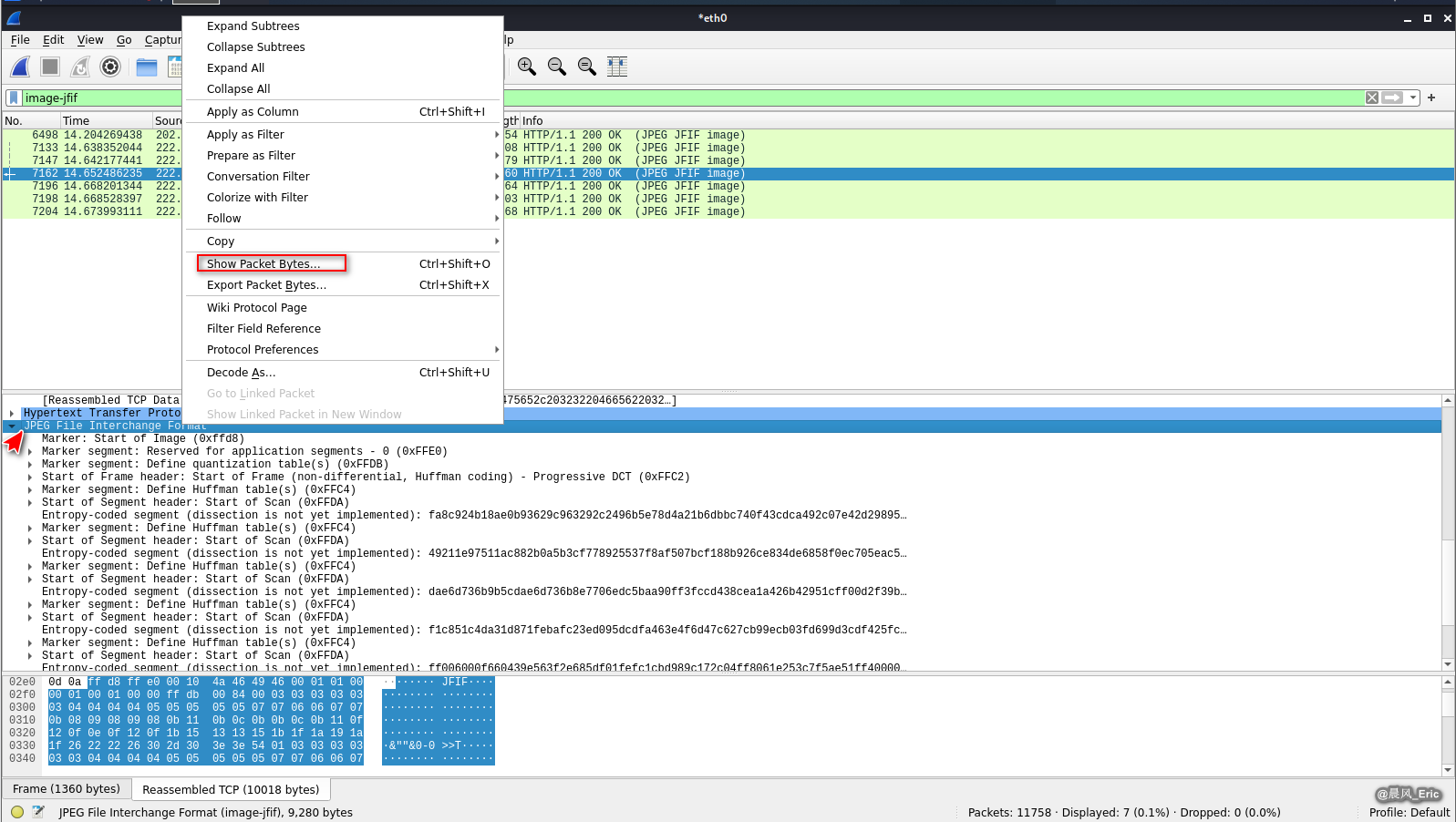Viewport: 1456px width, 822px height.
Task: Zoom in on packet text
Action: click(527, 67)
